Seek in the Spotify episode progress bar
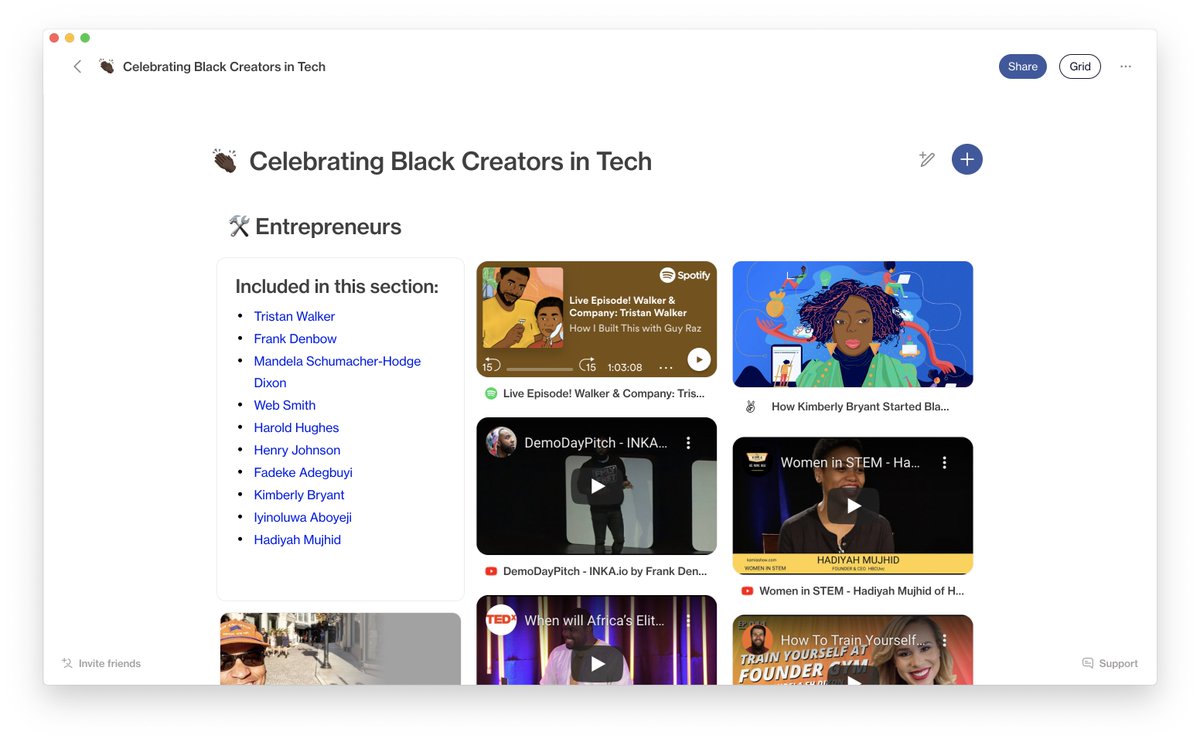 [539, 368]
